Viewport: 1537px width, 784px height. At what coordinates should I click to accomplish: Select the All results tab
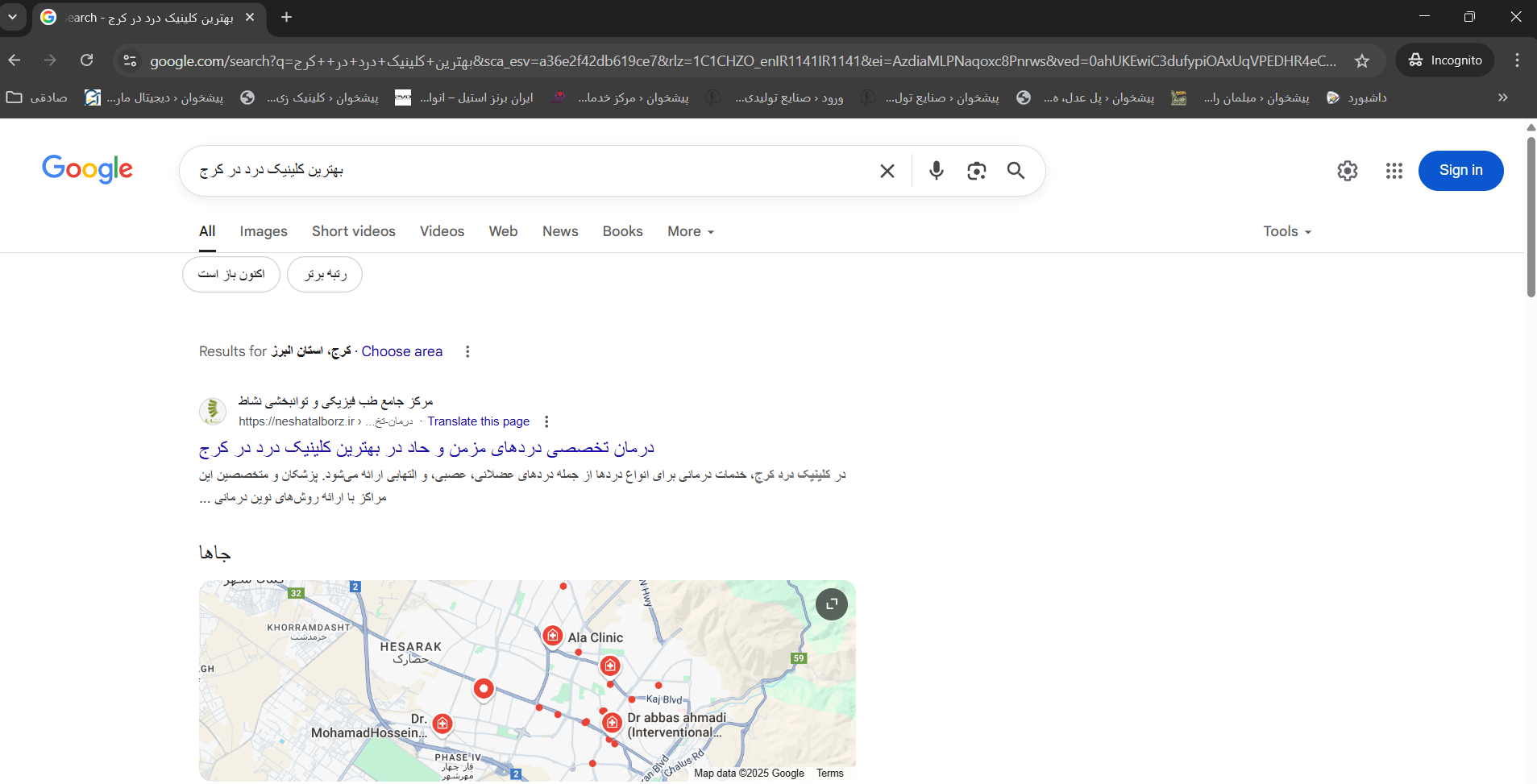click(x=207, y=231)
